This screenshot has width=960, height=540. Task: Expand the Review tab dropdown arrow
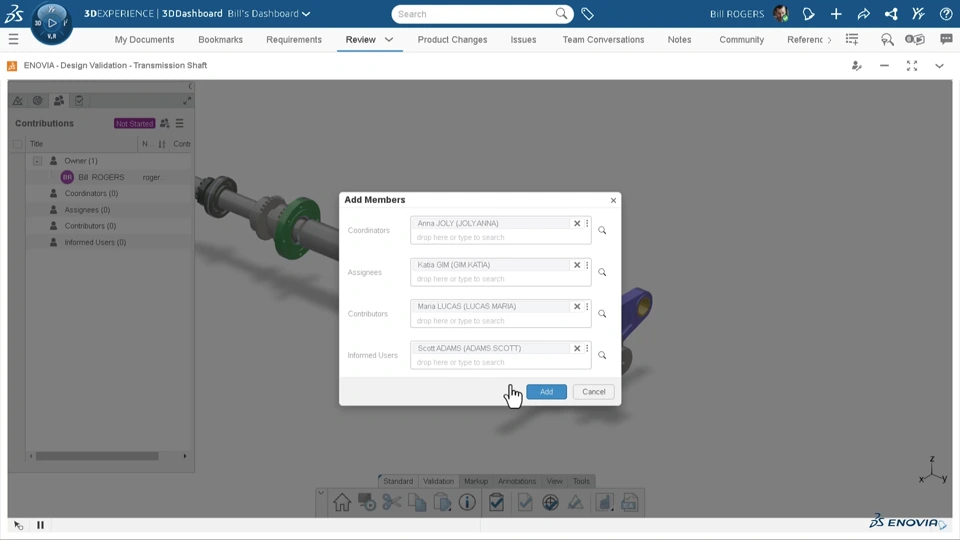389,40
